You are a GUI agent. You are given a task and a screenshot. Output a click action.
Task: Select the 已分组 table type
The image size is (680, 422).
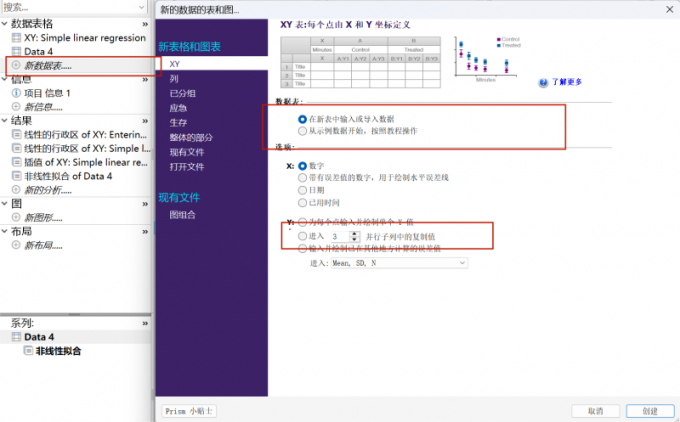pos(183,93)
